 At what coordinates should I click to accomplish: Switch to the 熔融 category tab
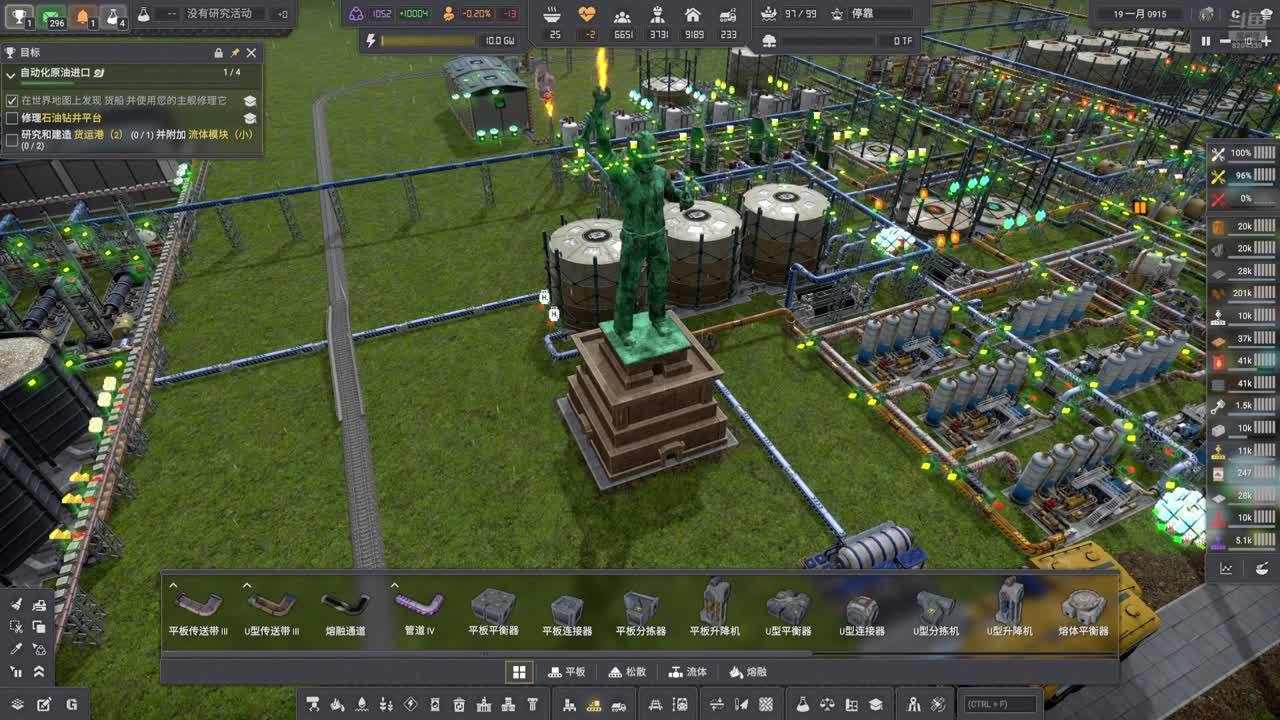(748, 672)
